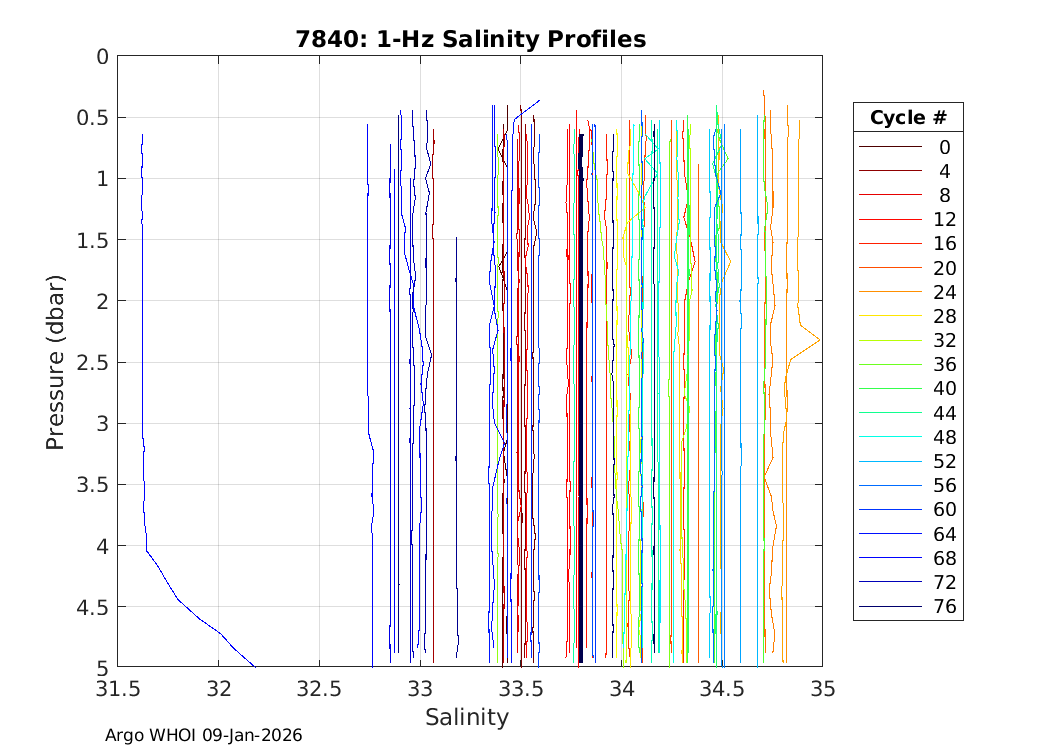Click the 'Argo WHOI 09-Jan-2026' footer text
The height and width of the screenshot is (750, 1050).
click(204, 736)
